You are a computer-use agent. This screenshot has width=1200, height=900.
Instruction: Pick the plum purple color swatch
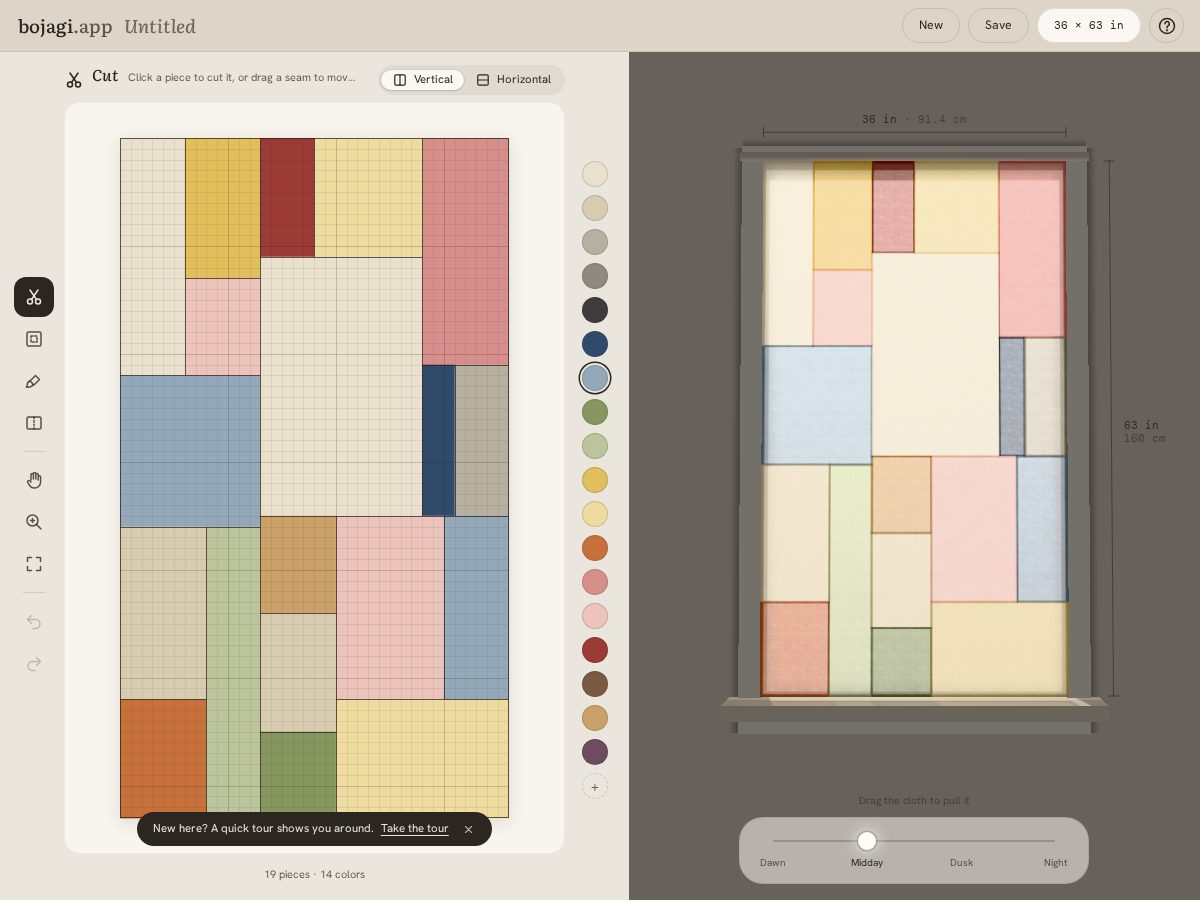(x=595, y=752)
